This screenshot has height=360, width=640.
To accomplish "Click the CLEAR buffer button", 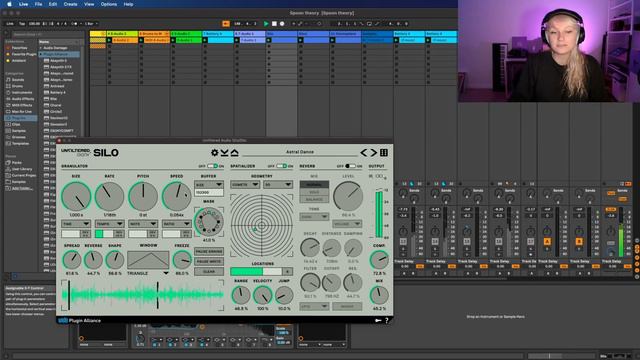I will [209, 271].
